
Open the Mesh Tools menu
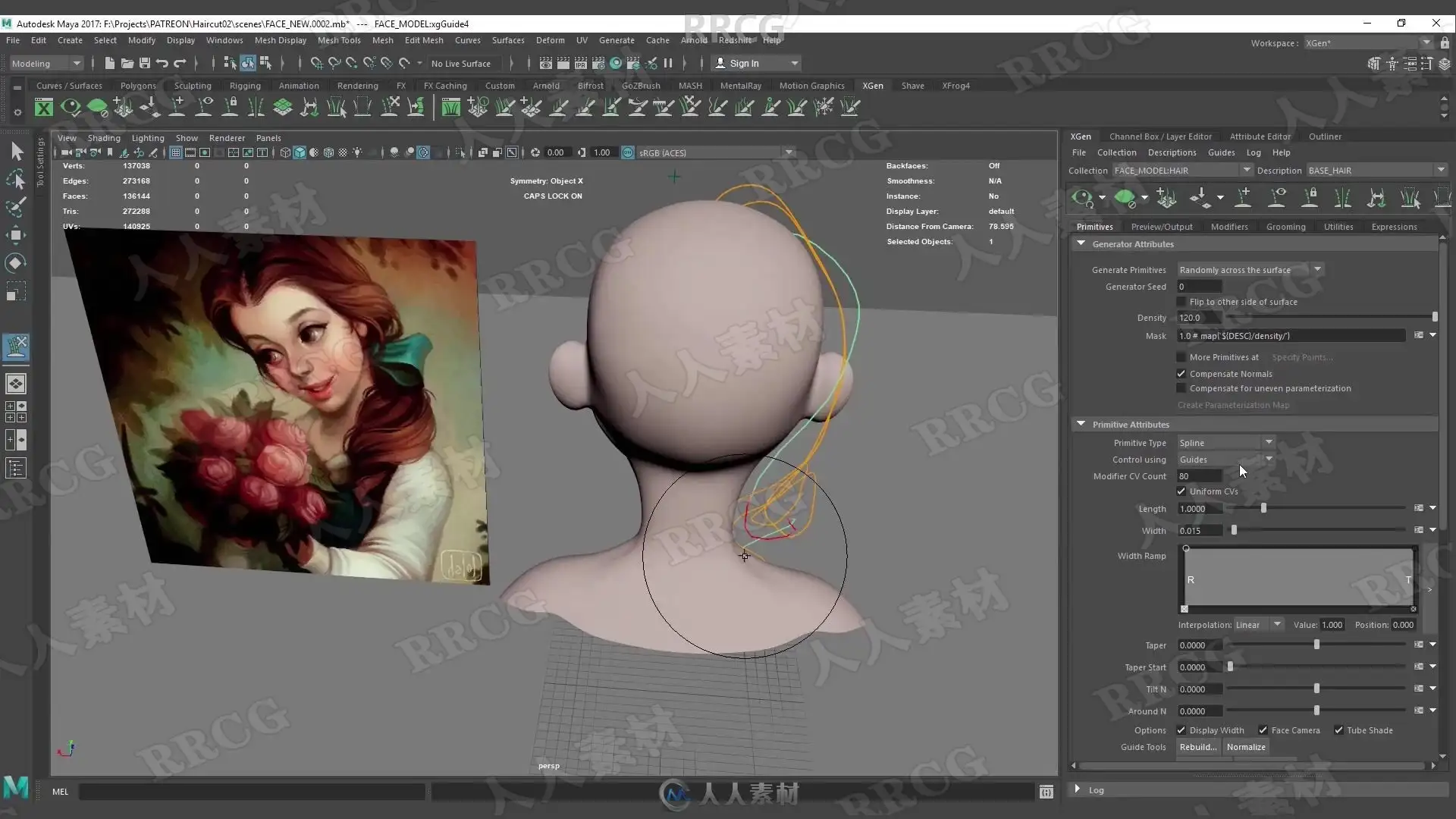point(338,40)
